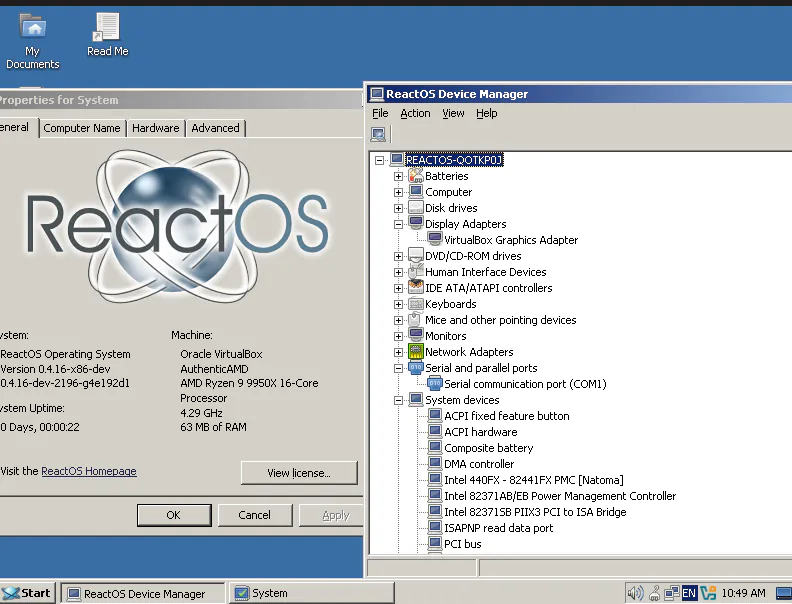The width and height of the screenshot is (792, 604).
Task: Click Cancel in Properties for System
Action: click(255, 515)
